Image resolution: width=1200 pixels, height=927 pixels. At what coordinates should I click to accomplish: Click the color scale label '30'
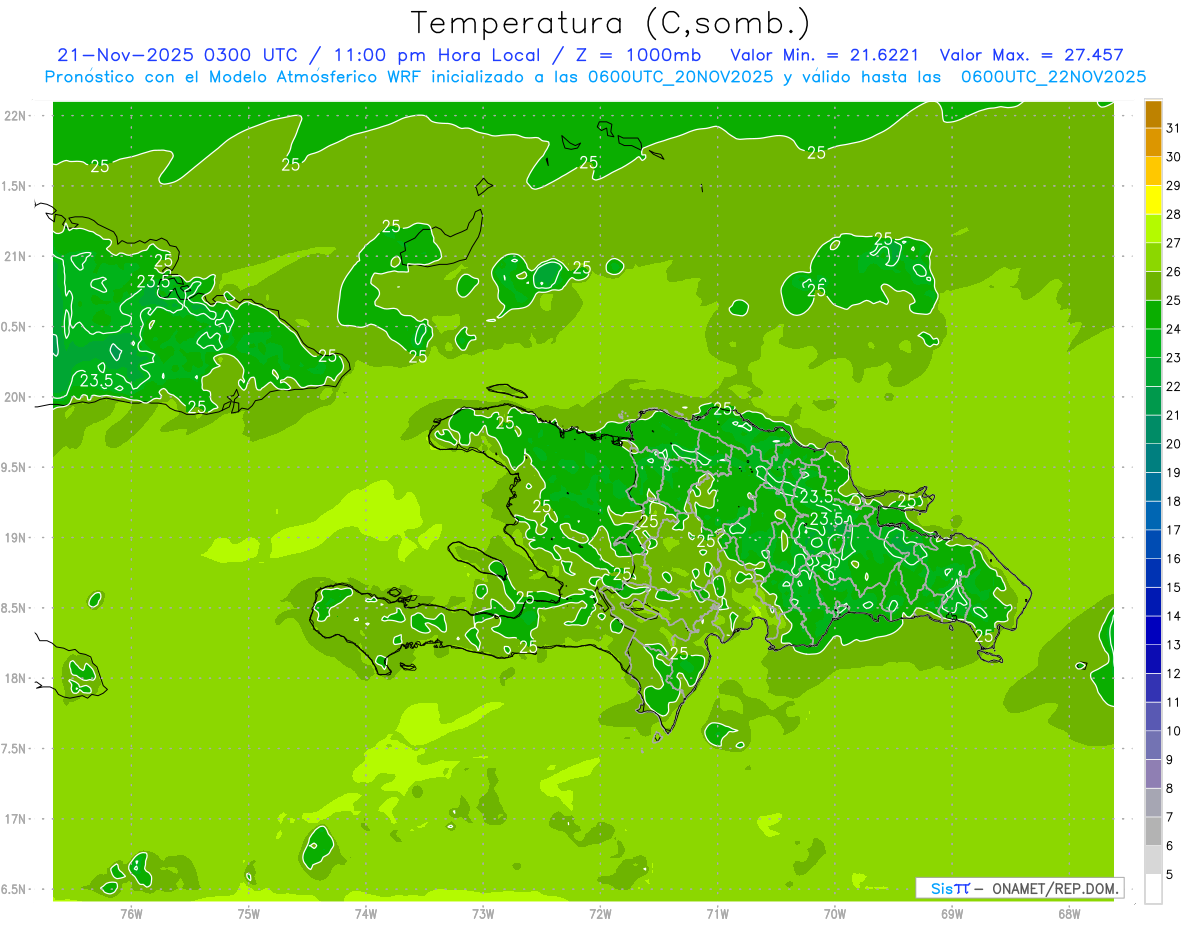(x=1173, y=157)
